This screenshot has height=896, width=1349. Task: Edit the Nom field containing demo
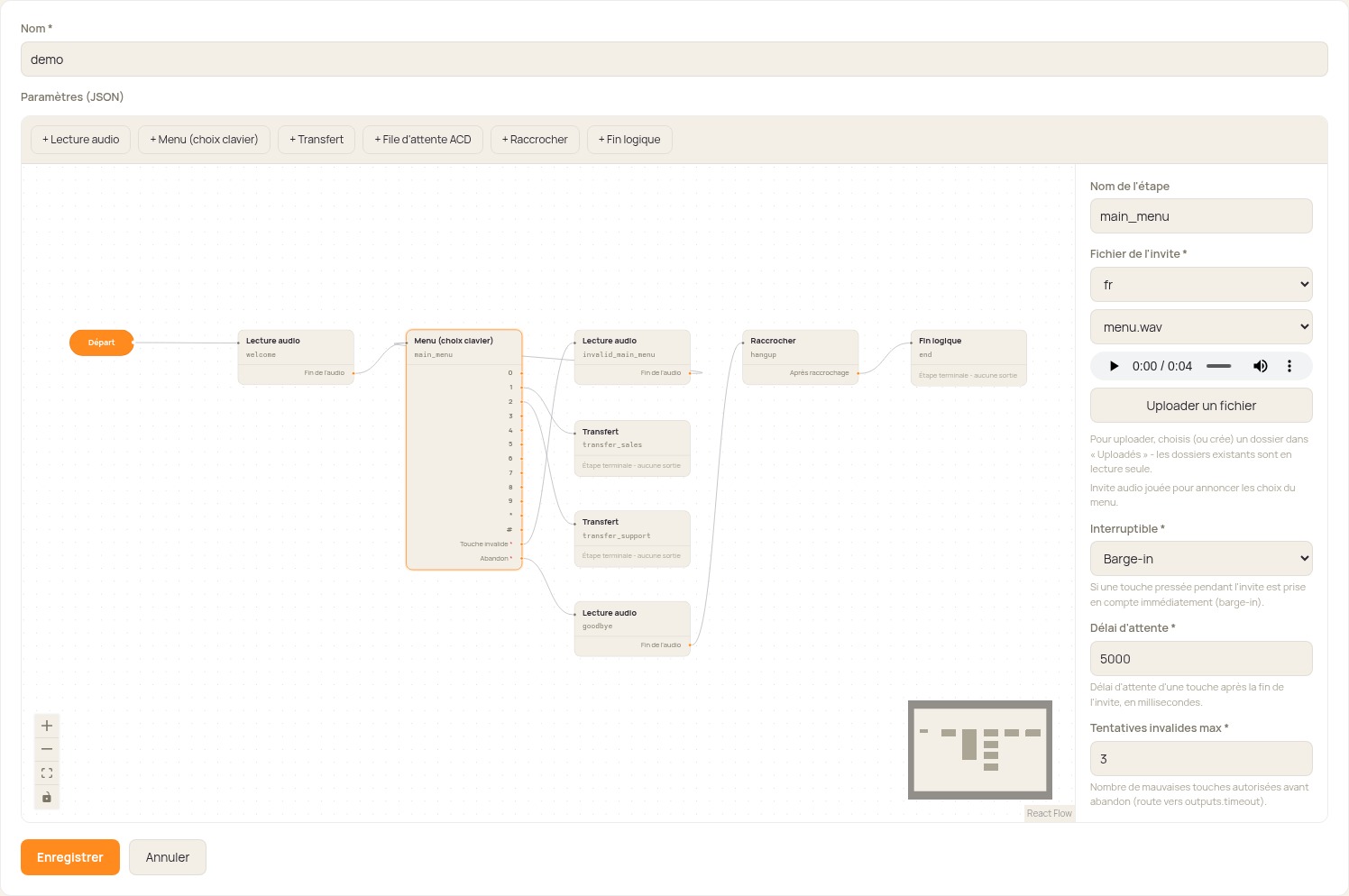click(x=674, y=59)
